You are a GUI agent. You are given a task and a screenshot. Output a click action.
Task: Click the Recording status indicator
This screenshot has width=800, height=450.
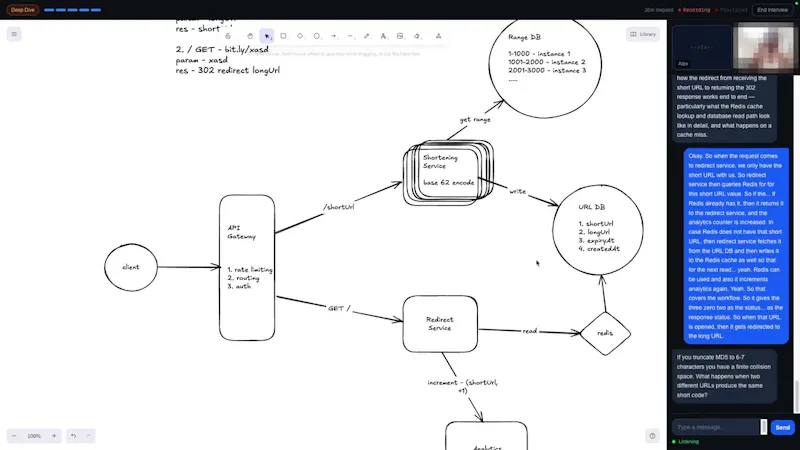[694, 10]
